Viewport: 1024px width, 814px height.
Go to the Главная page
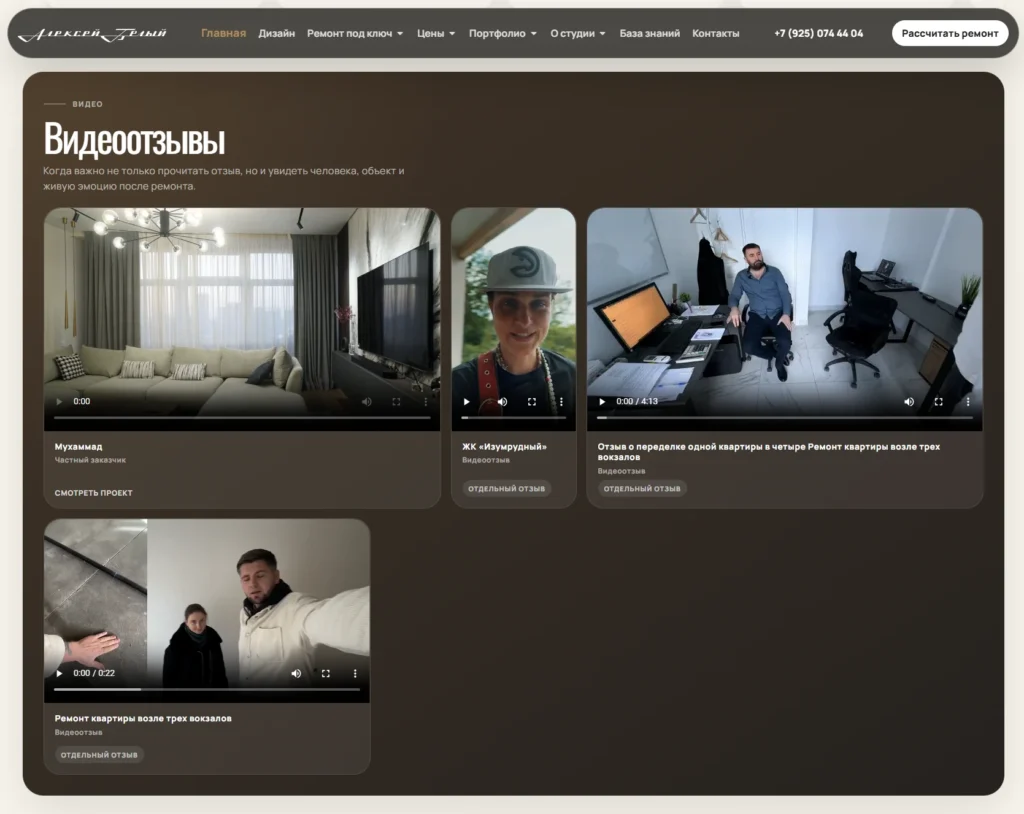223,33
